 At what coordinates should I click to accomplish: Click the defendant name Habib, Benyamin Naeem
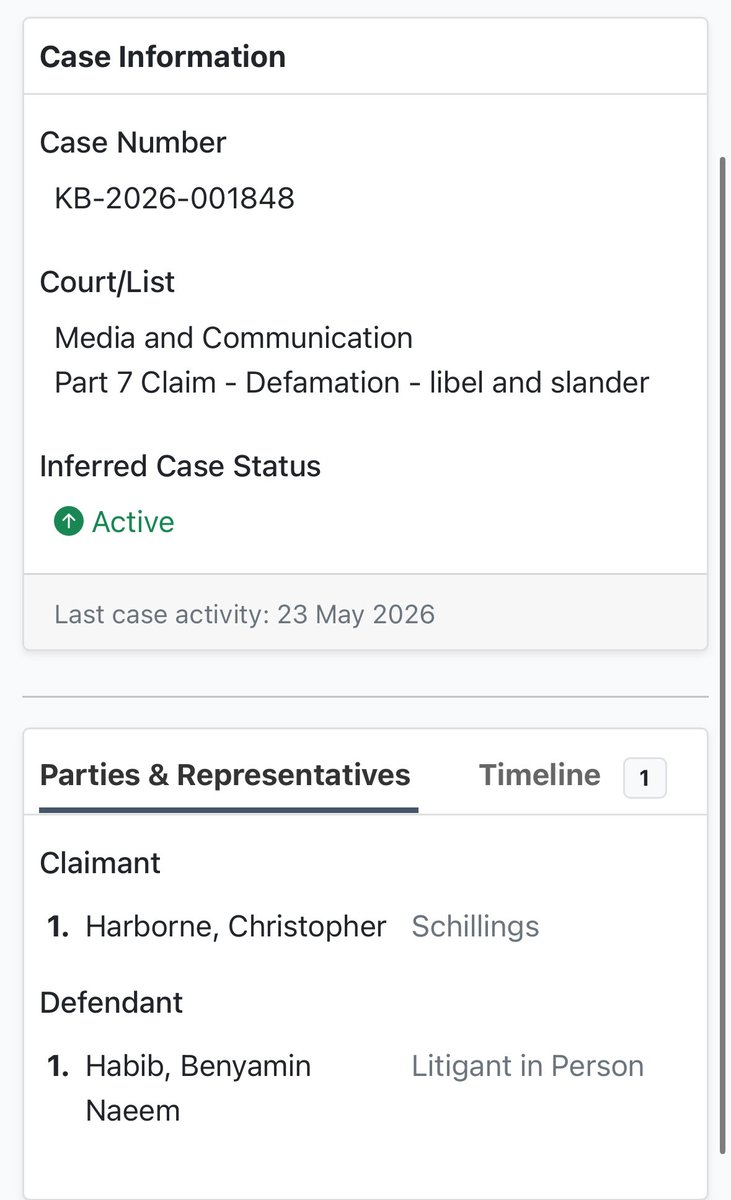click(x=198, y=1088)
